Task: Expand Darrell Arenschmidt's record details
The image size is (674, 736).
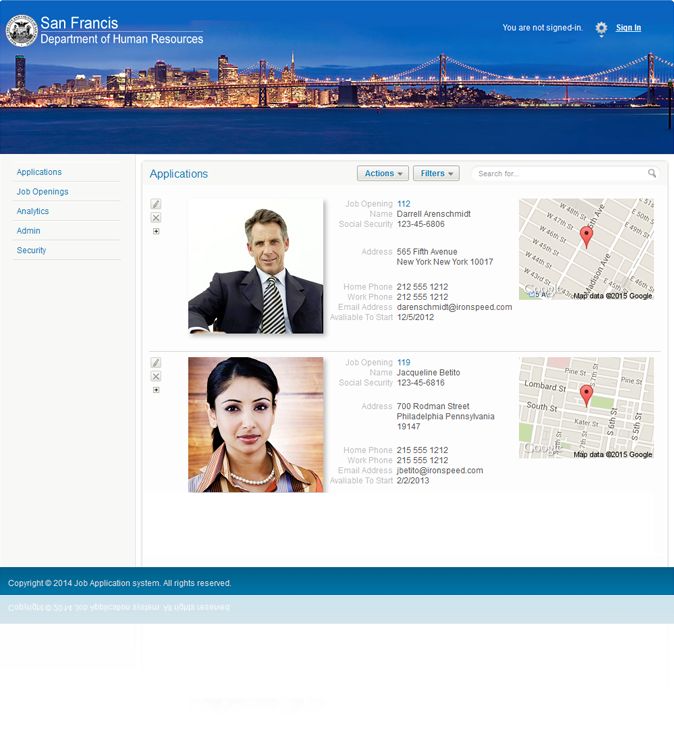Action: (x=156, y=231)
